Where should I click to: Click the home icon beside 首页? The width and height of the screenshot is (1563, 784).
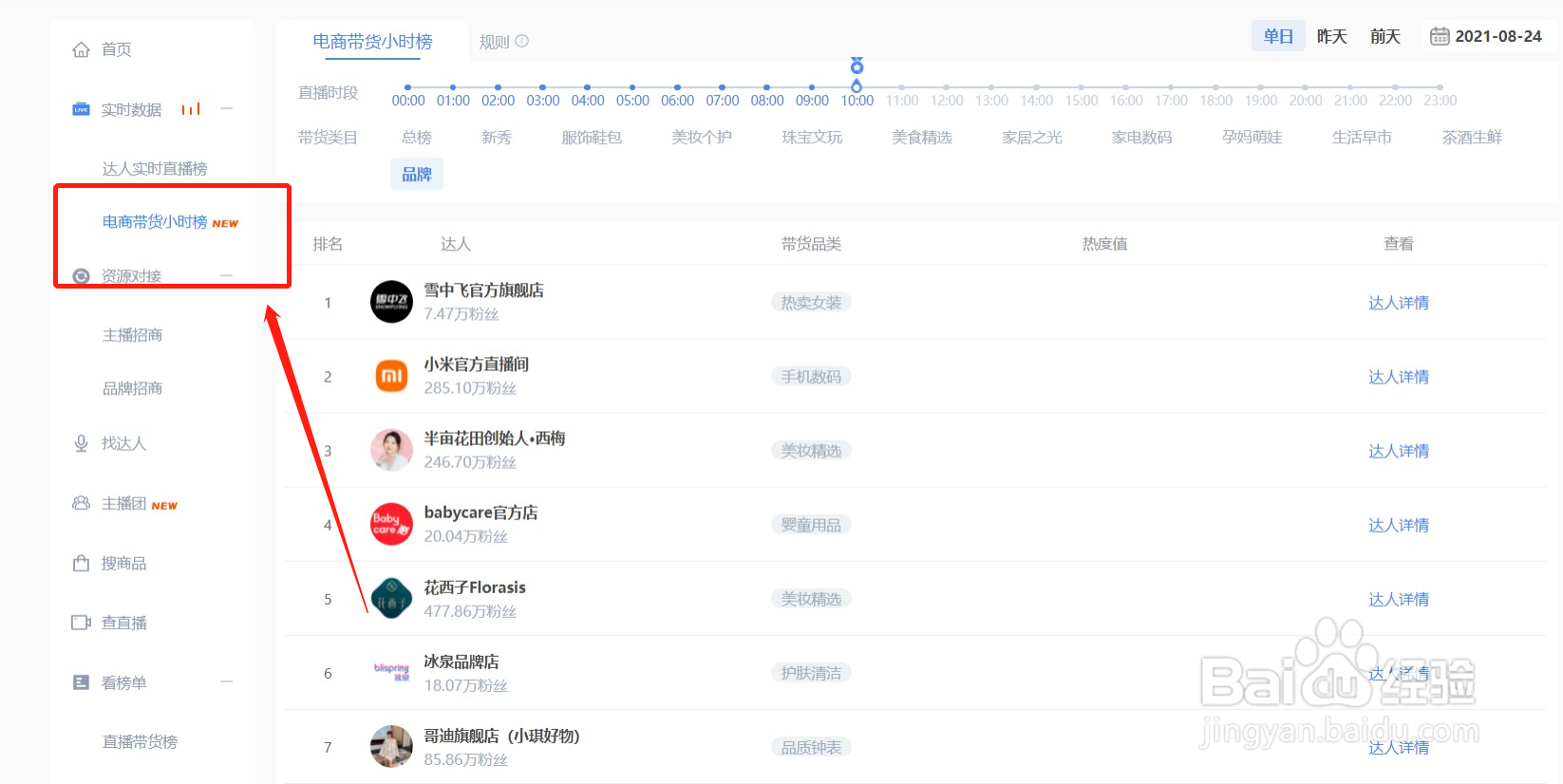coord(82,49)
